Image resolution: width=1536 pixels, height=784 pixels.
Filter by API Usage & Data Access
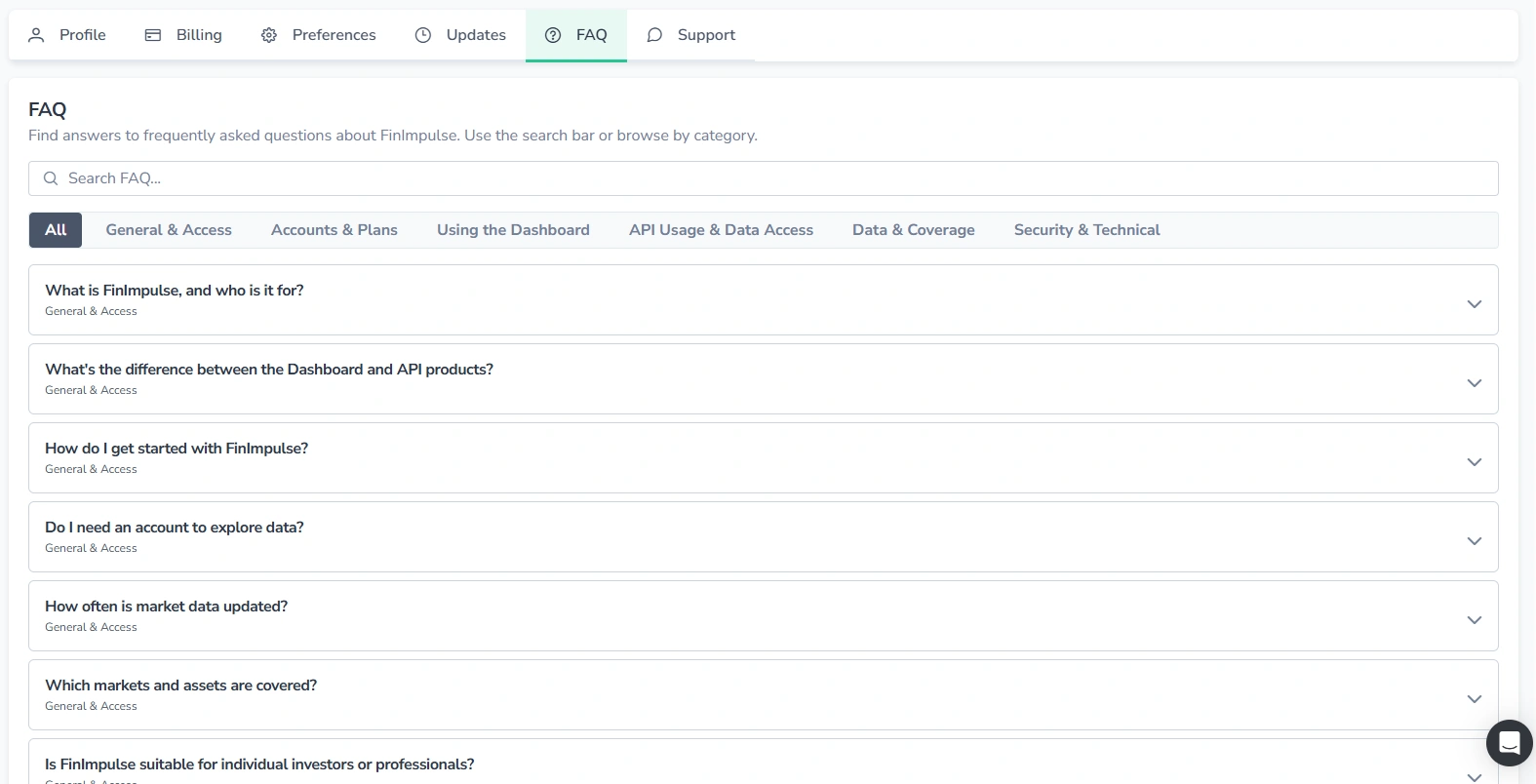pyautogui.click(x=721, y=230)
